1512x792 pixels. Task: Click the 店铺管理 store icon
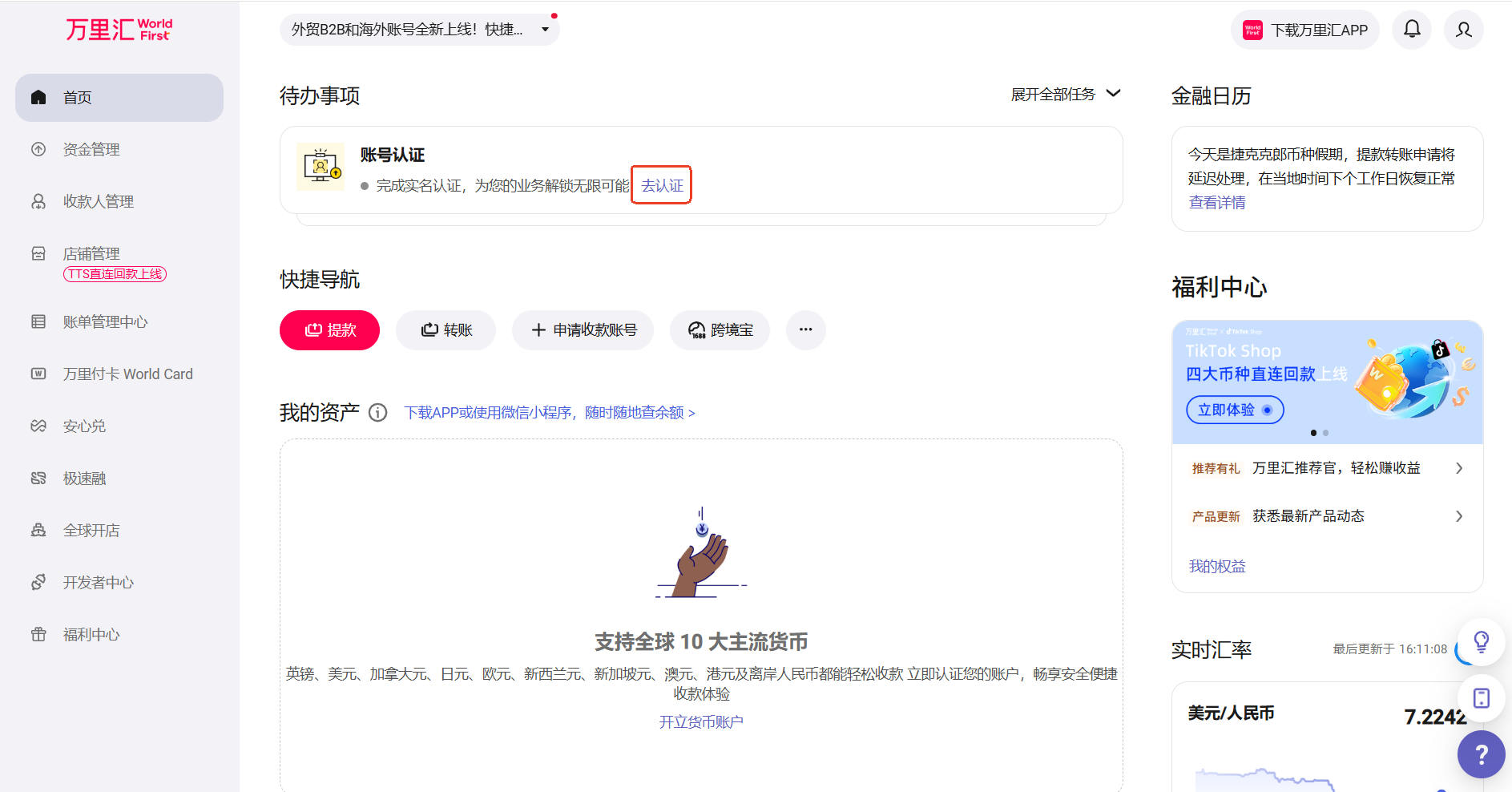click(x=38, y=253)
